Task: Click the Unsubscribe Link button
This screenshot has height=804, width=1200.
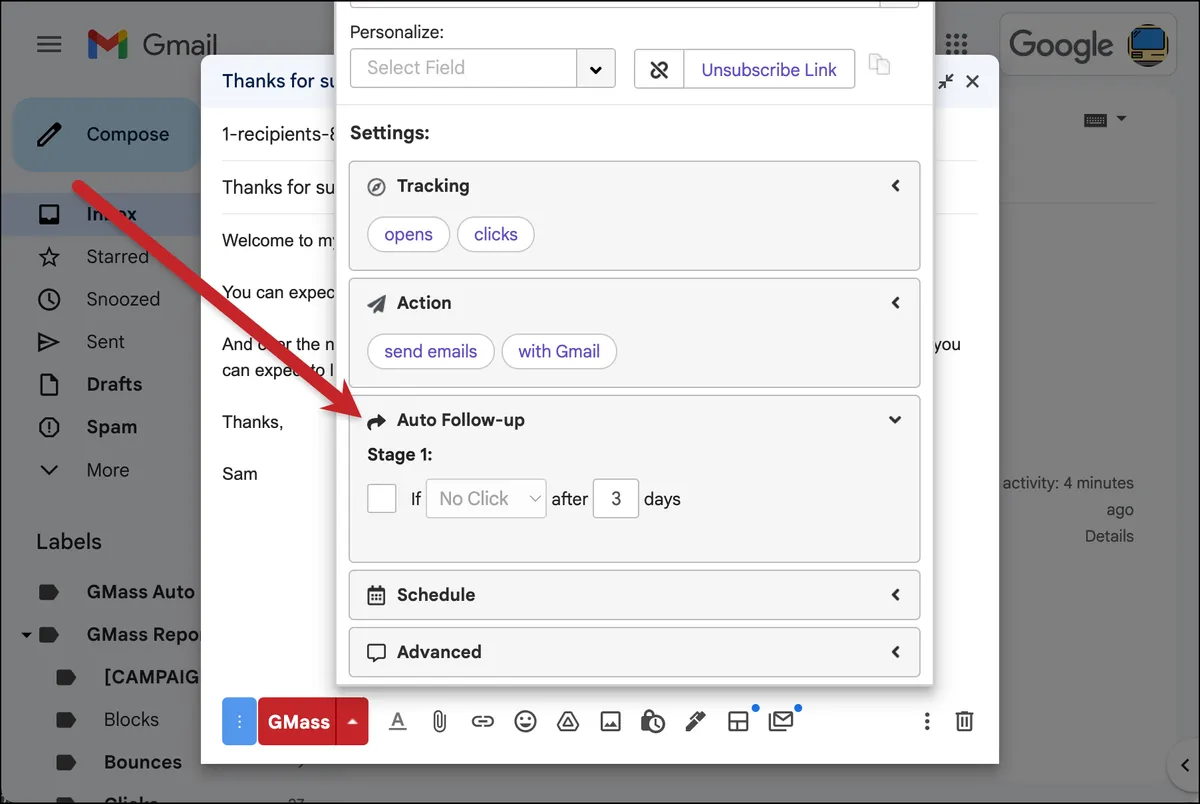Action: (x=769, y=69)
